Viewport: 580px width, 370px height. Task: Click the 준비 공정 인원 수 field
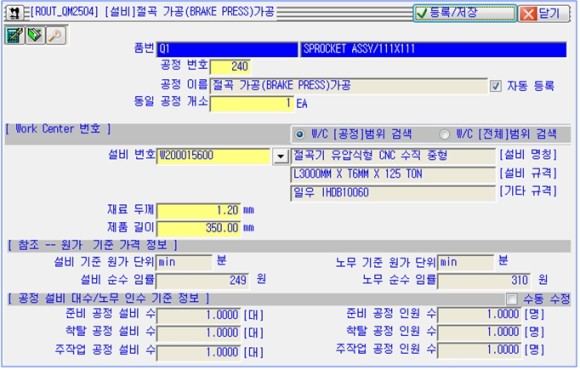tap(480, 315)
